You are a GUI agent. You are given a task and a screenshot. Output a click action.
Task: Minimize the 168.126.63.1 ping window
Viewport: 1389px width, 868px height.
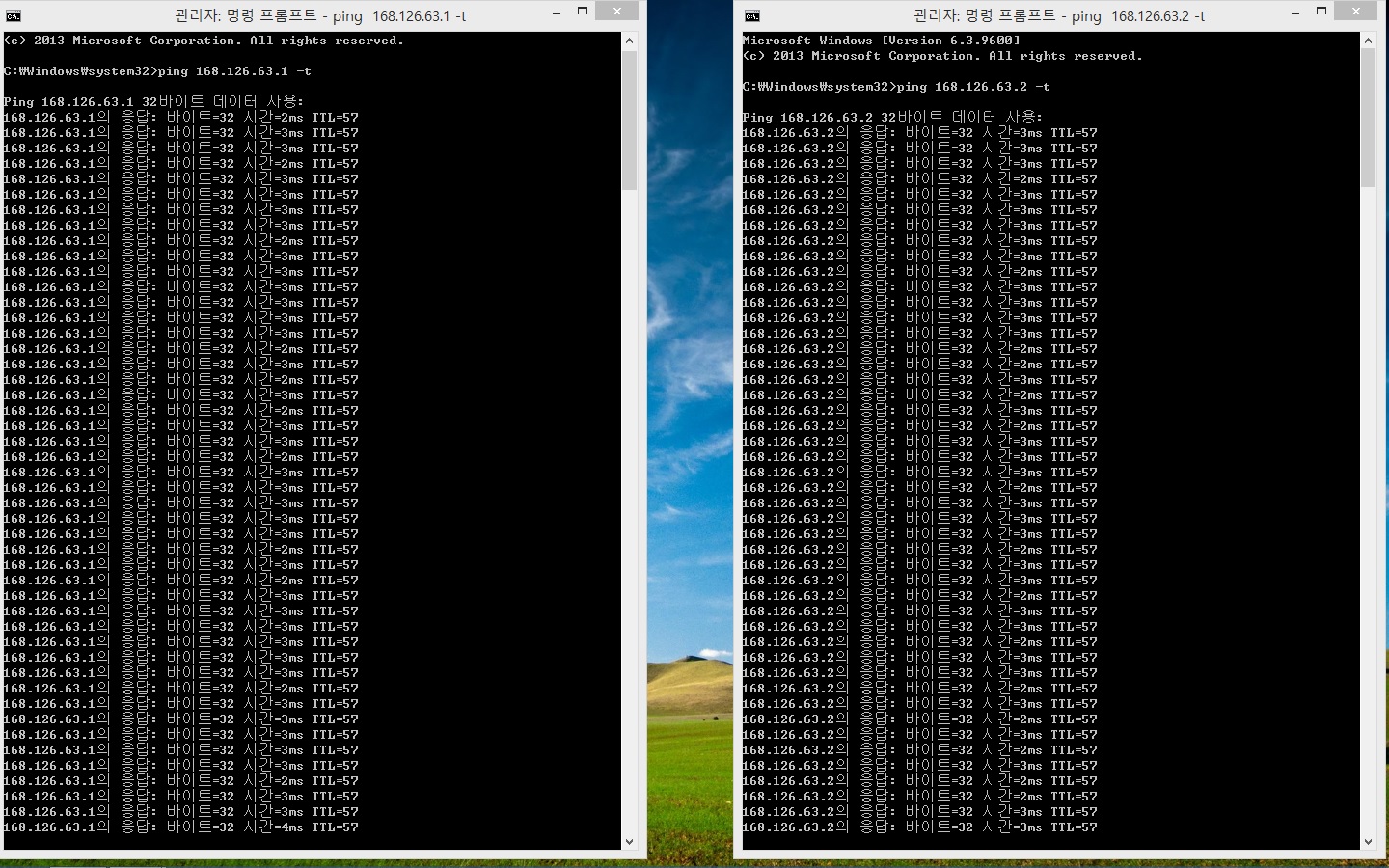[x=558, y=12]
